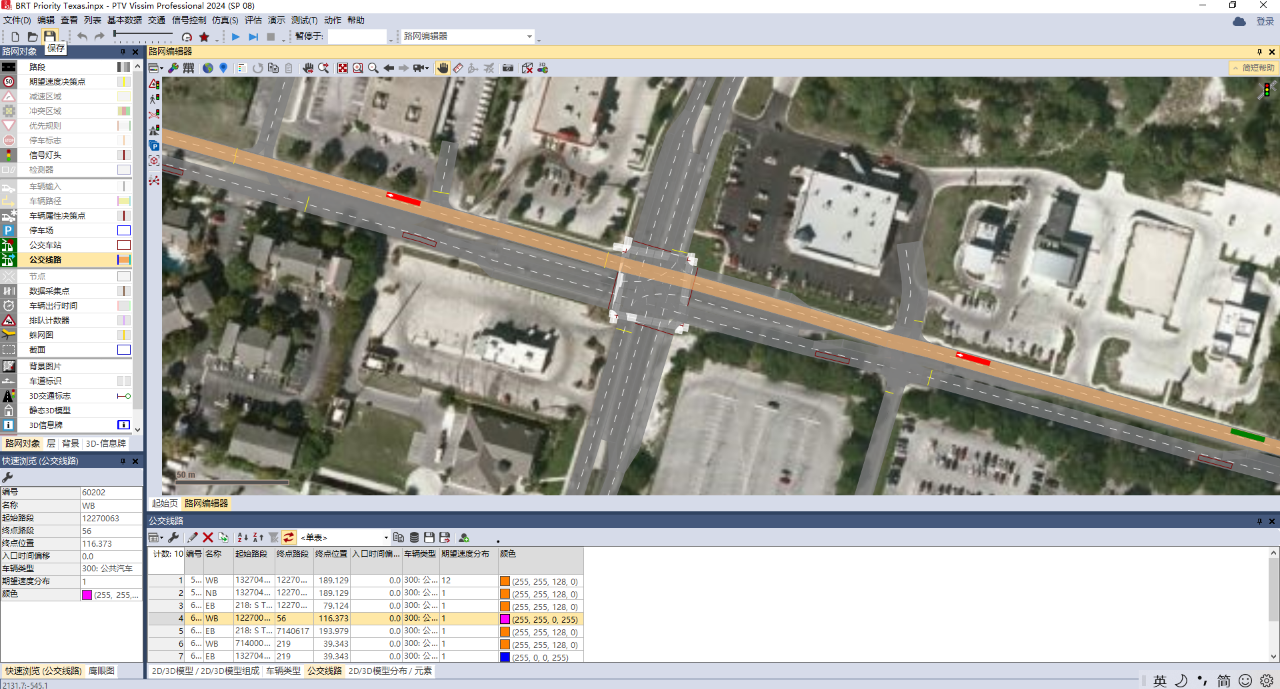The height and width of the screenshot is (689, 1280).
Task: Sort transit lines ascending A-Z
Action: (x=242, y=537)
